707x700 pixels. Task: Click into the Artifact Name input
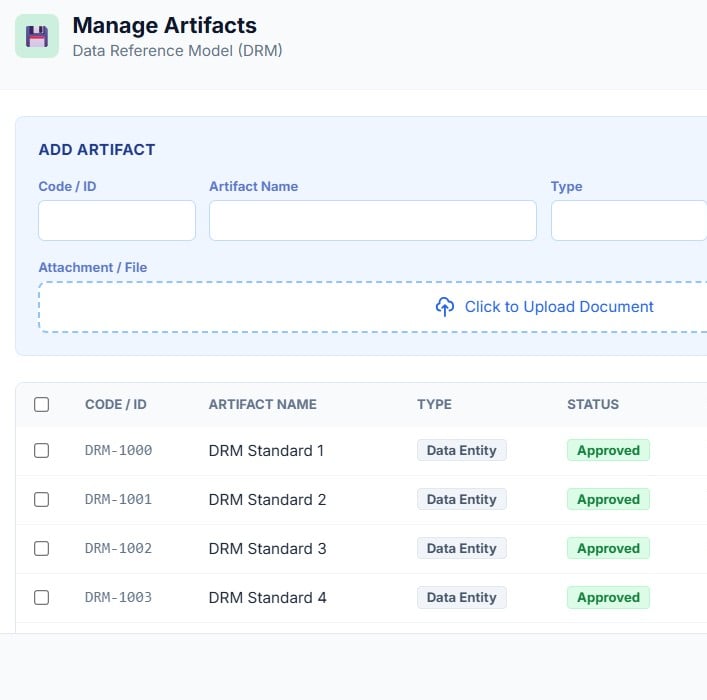372,221
